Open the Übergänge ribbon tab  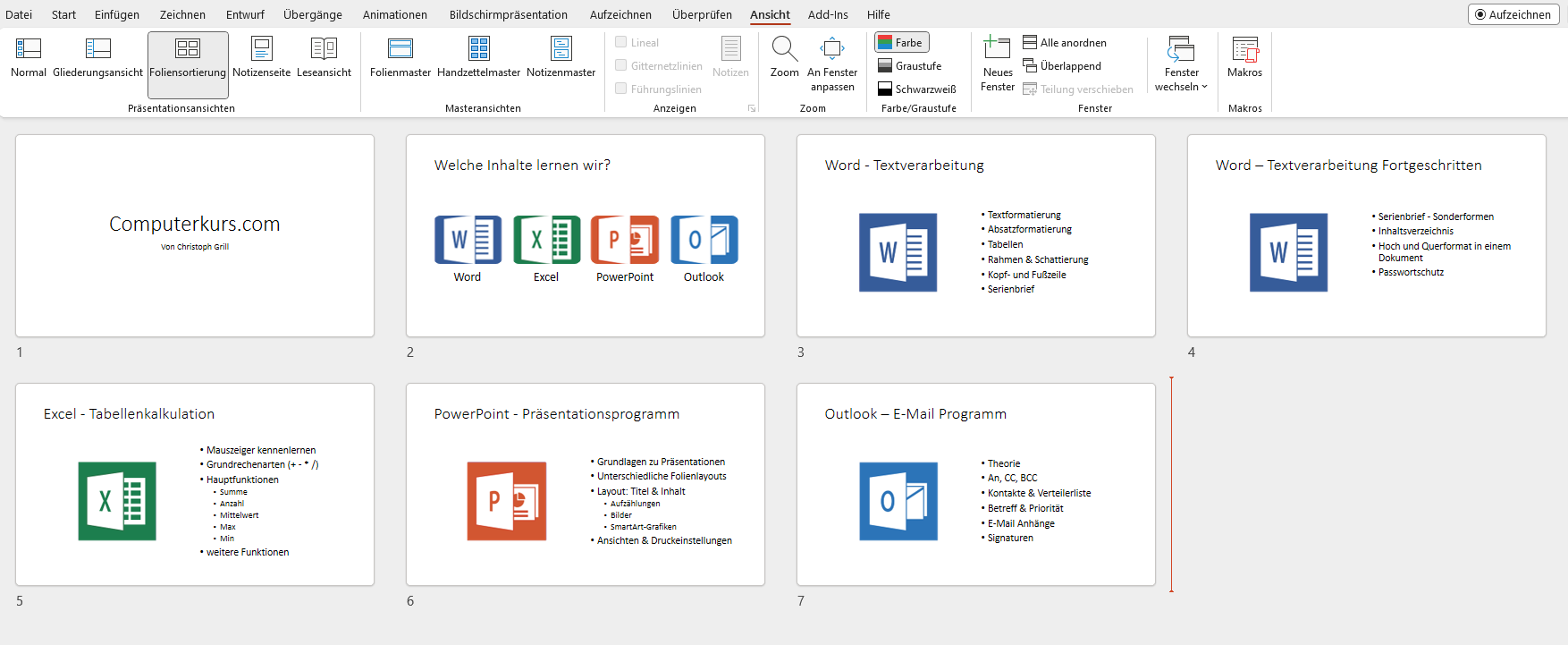(x=313, y=14)
